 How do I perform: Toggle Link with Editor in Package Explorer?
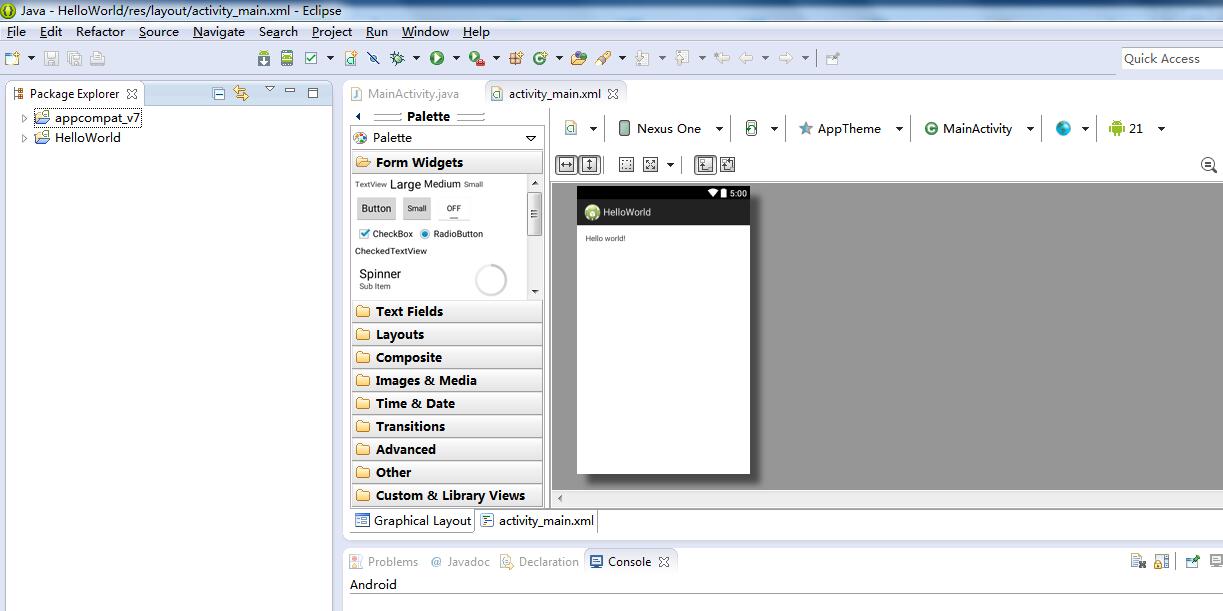(241, 93)
